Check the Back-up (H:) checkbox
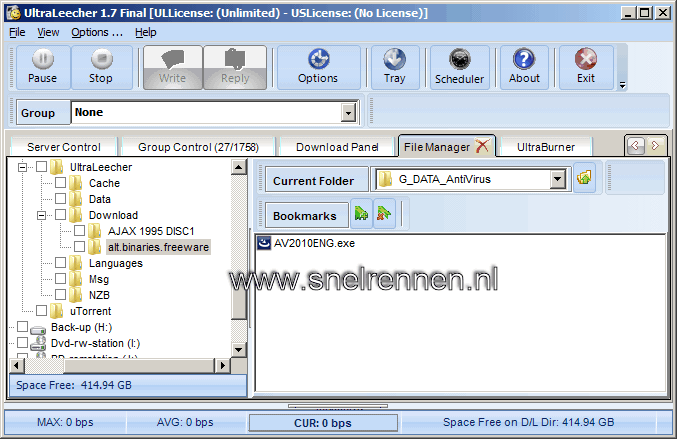Screen dimensions: 677x439 coord(22,326)
